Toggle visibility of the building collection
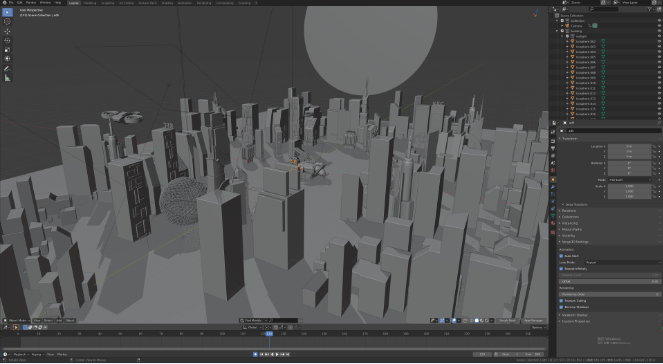 [x=660, y=31]
